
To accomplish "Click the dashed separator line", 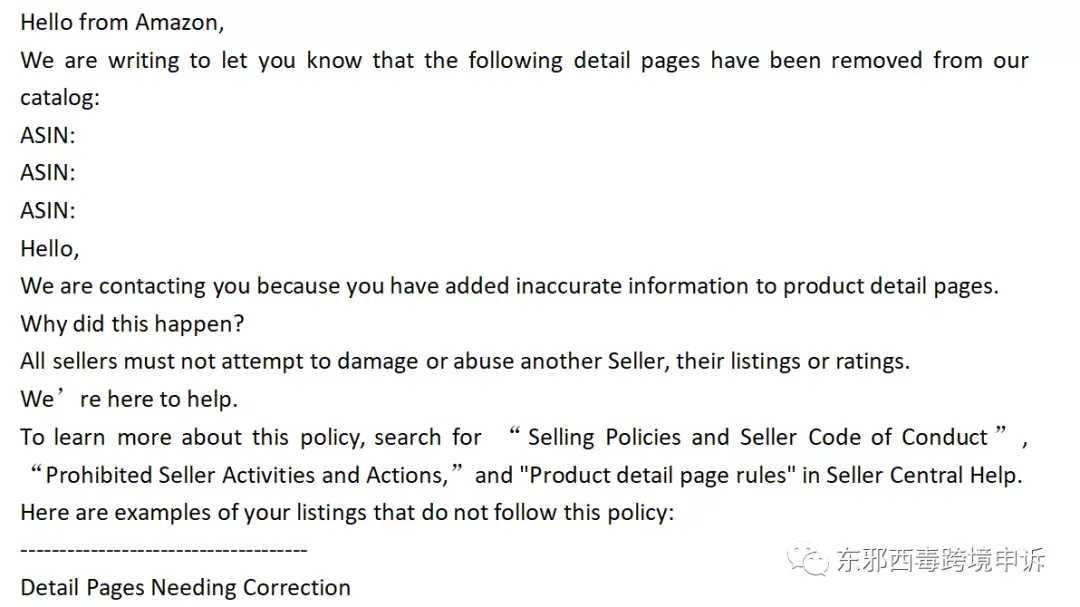I will click(x=164, y=550).
